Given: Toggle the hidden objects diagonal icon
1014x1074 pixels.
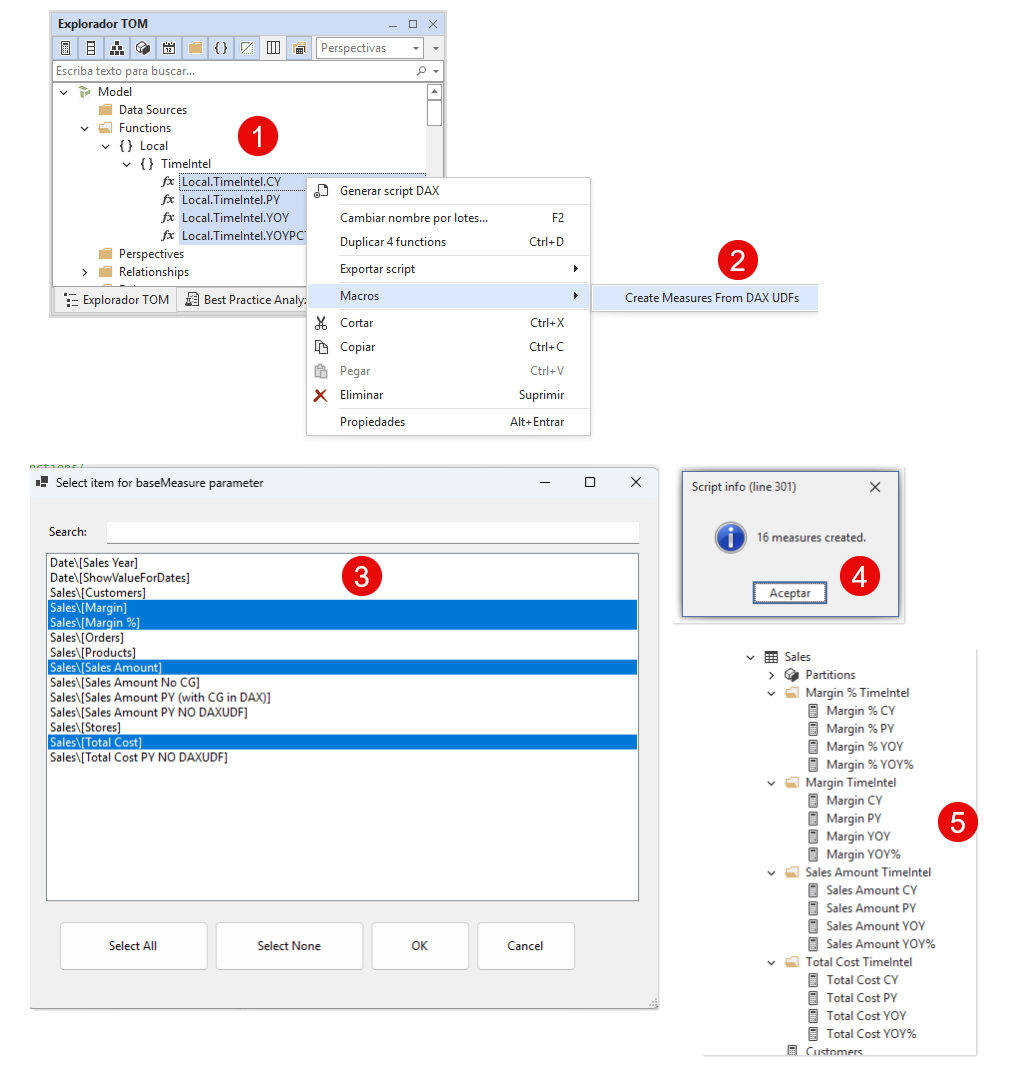Looking at the screenshot, I should tap(247, 48).
